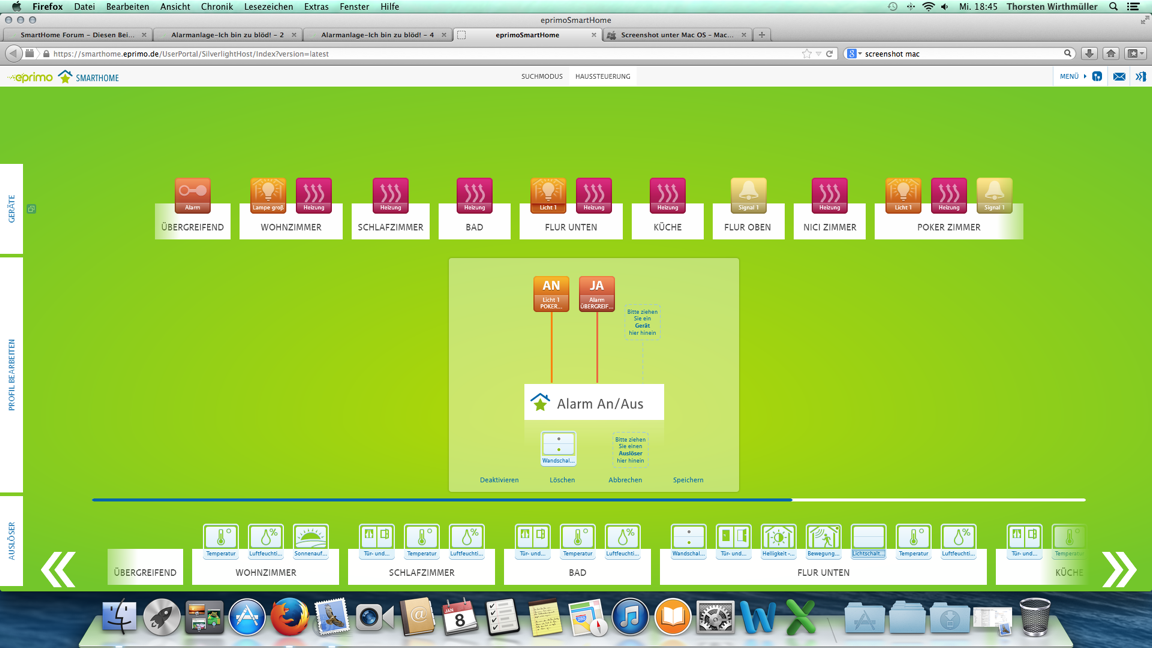Open the blue house icon next to Menü

pos(1097,76)
